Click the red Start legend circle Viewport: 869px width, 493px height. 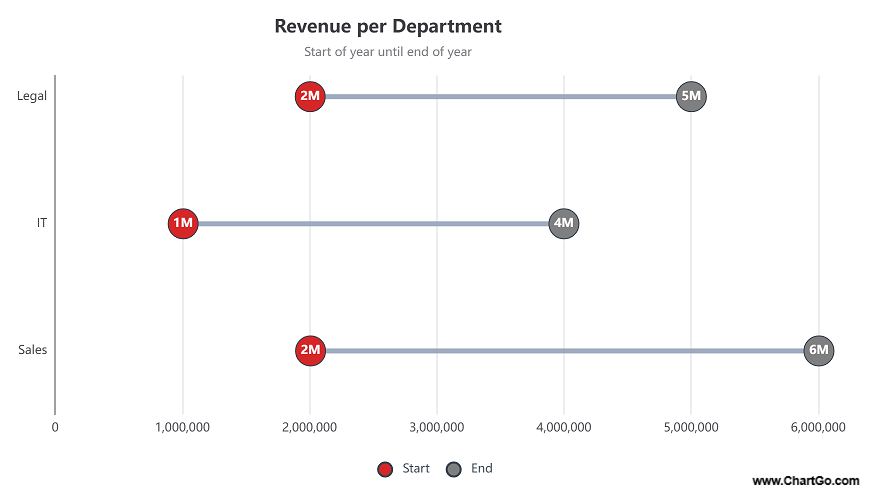click(x=385, y=470)
